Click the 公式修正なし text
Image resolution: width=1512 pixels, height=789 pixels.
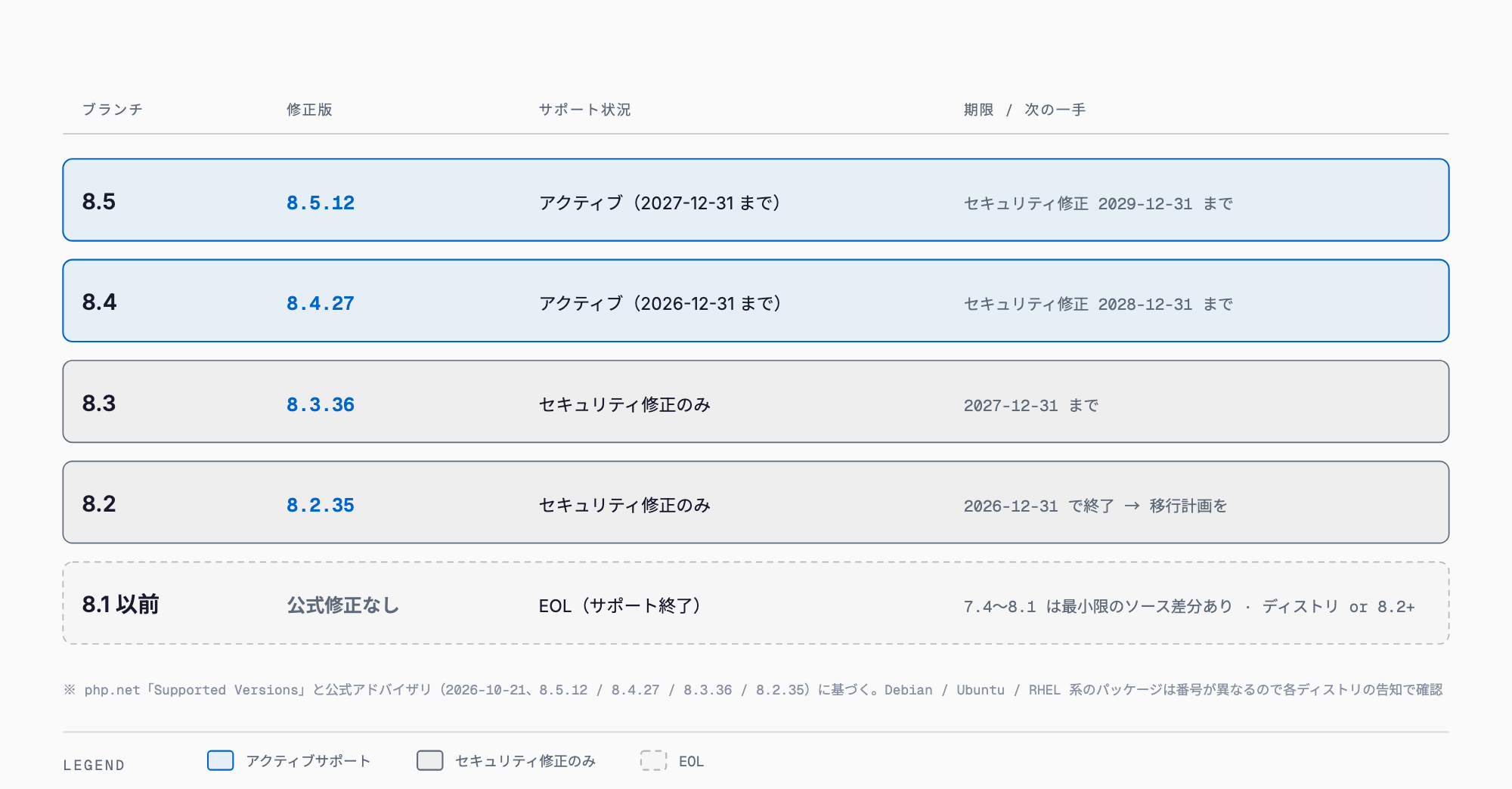pos(342,605)
